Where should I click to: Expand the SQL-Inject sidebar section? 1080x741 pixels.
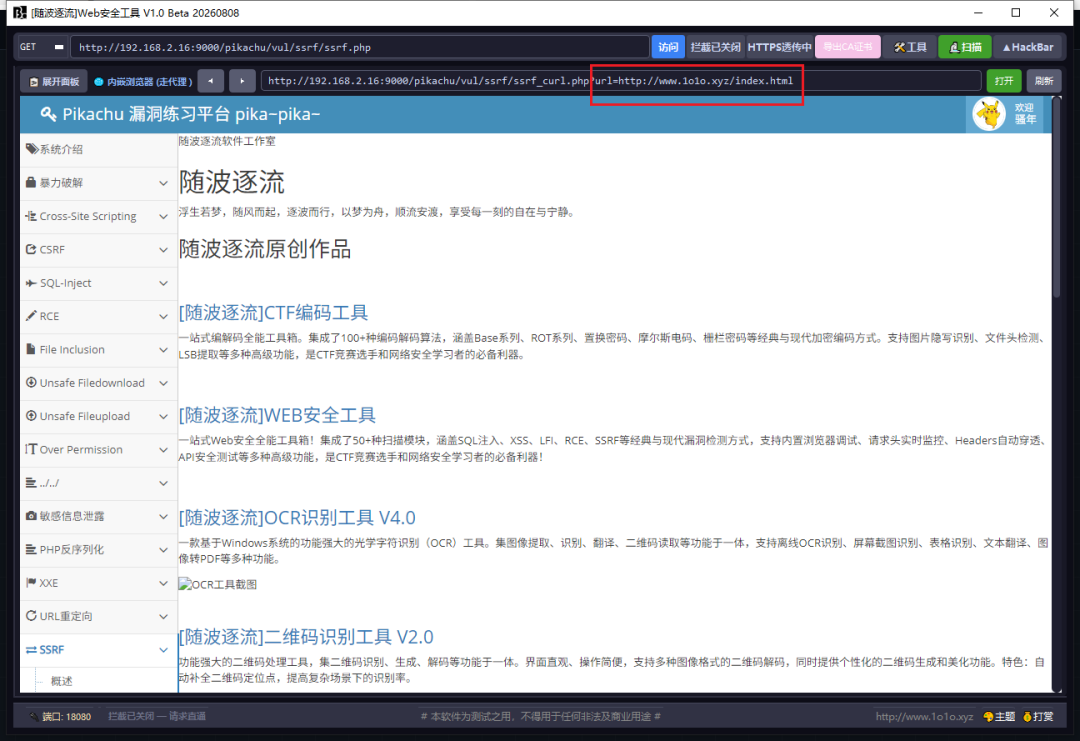(97, 283)
